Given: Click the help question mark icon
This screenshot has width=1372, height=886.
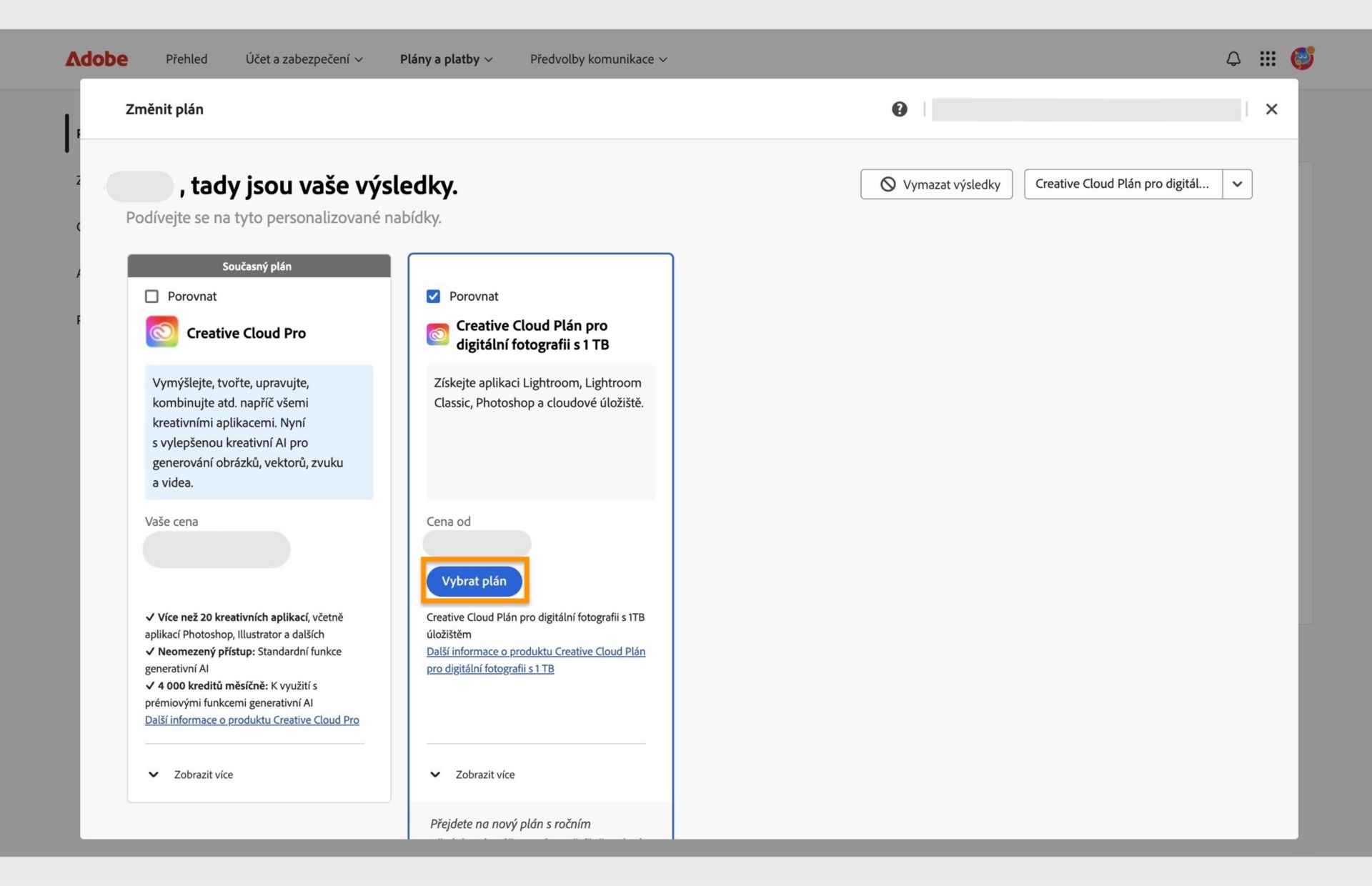Looking at the screenshot, I should coord(899,109).
